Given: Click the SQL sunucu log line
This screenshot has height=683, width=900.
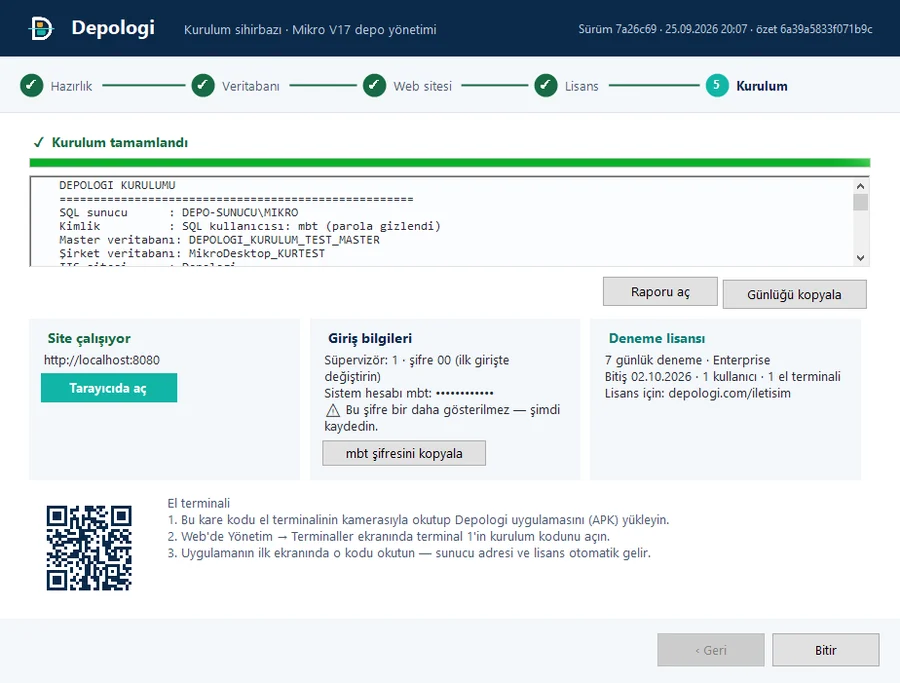Looking at the screenshot, I should click(179, 212).
